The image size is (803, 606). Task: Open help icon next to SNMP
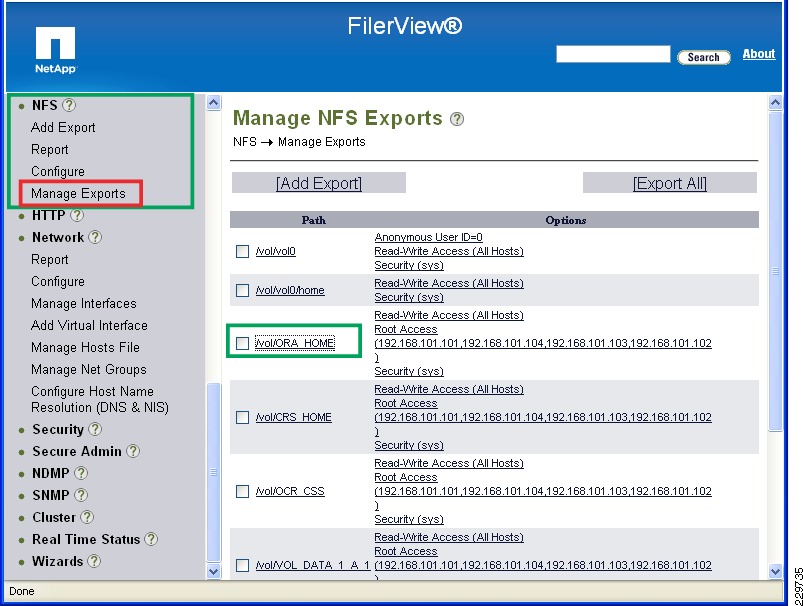[81, 495]
